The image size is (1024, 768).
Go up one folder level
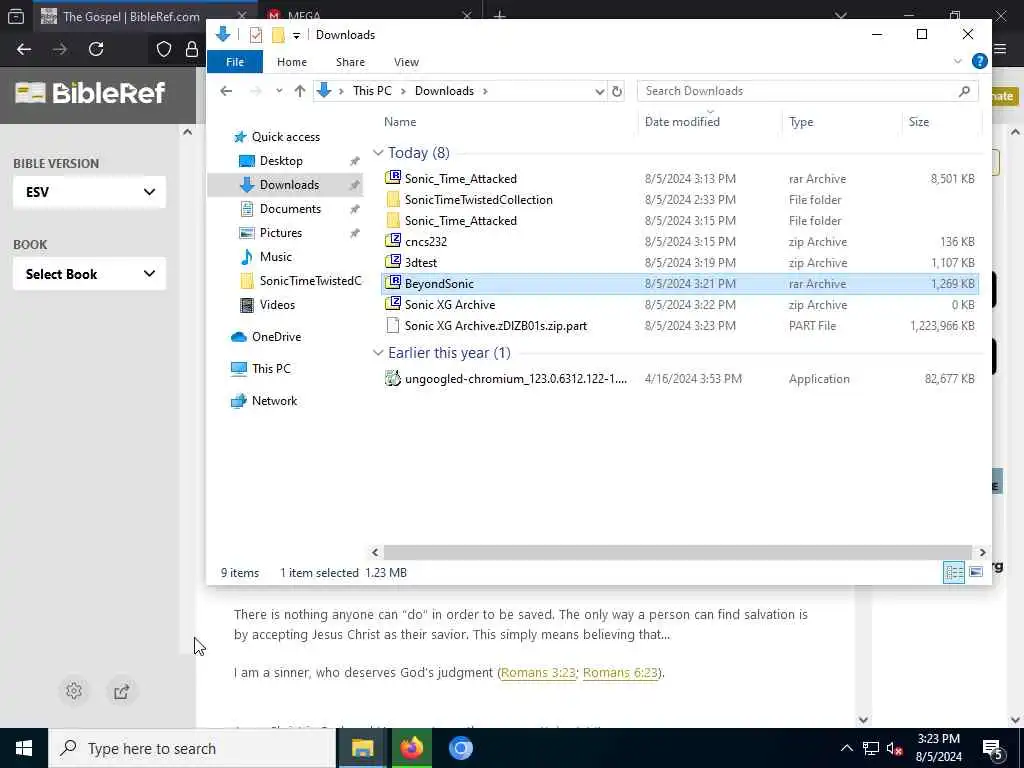300,91
